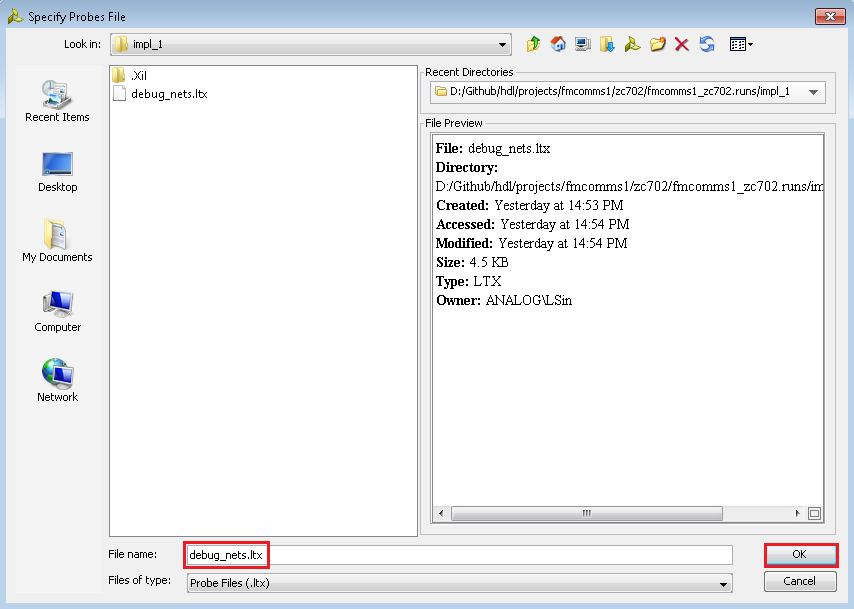Open the view mode menu dropdown
This screenshot has height=609, width=854.
[741, 44]
